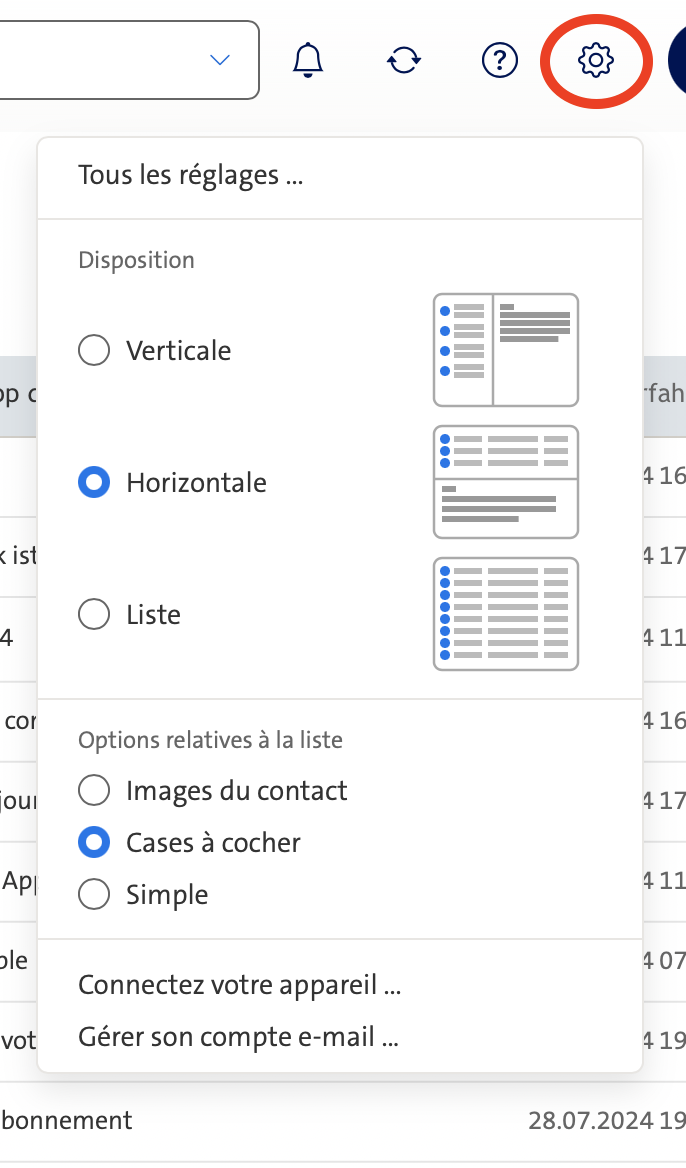Open the account avatar at top right
The height and width of the screenshot is (1168, 686).
[x=680, y=60]
